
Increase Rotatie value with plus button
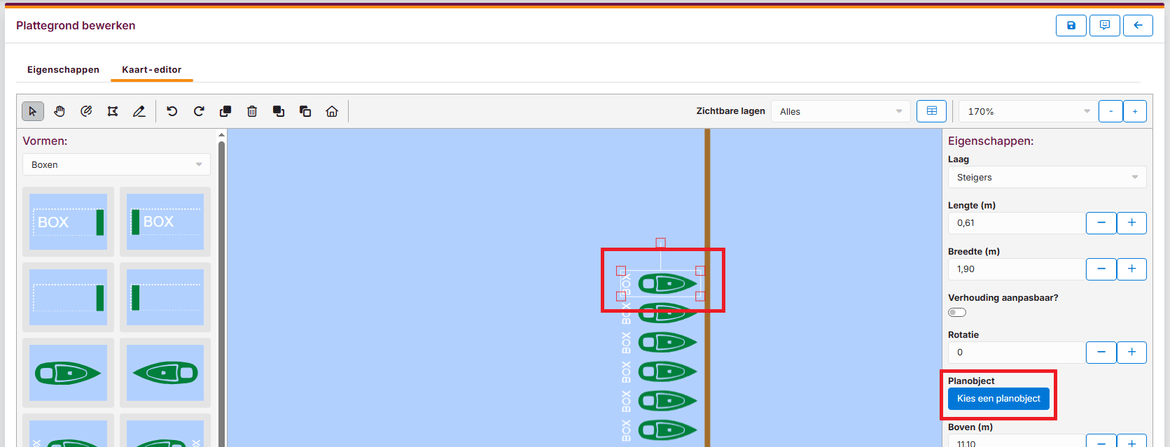coord(1131,352)
